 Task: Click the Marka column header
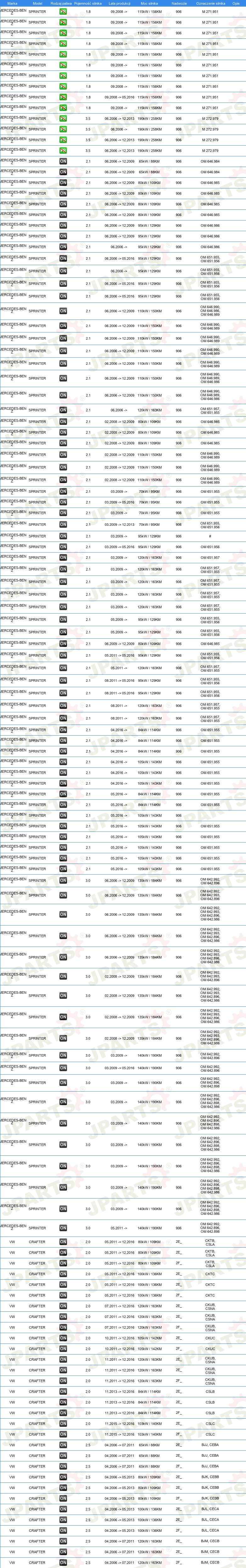tap(12, 3)
